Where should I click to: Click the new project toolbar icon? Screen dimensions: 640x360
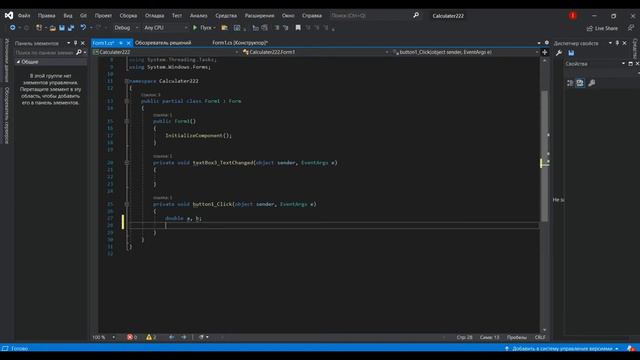click(39, 28)
